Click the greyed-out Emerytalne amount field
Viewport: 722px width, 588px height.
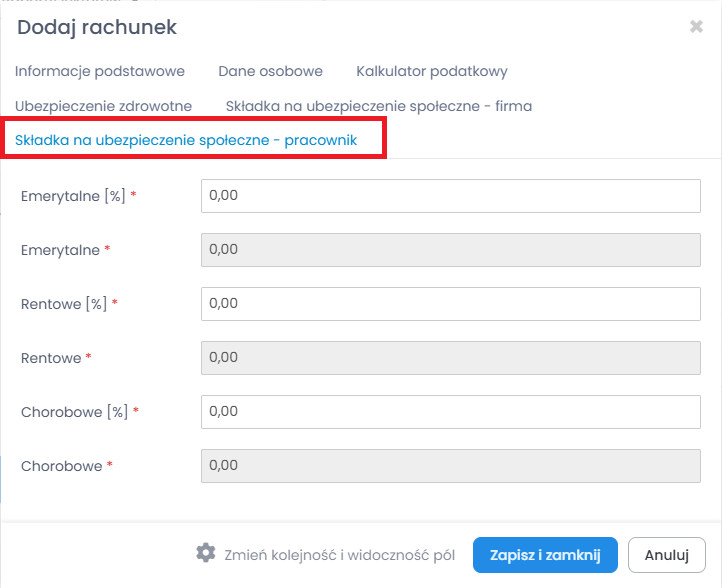tap(451, 249)
